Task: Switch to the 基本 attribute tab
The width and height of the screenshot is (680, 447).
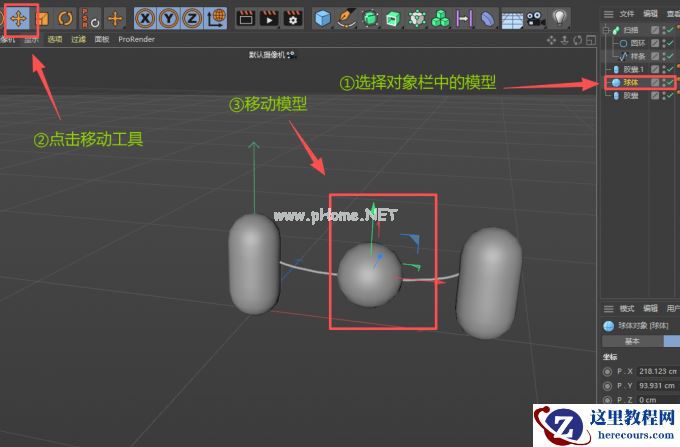Action: point(632,341)
